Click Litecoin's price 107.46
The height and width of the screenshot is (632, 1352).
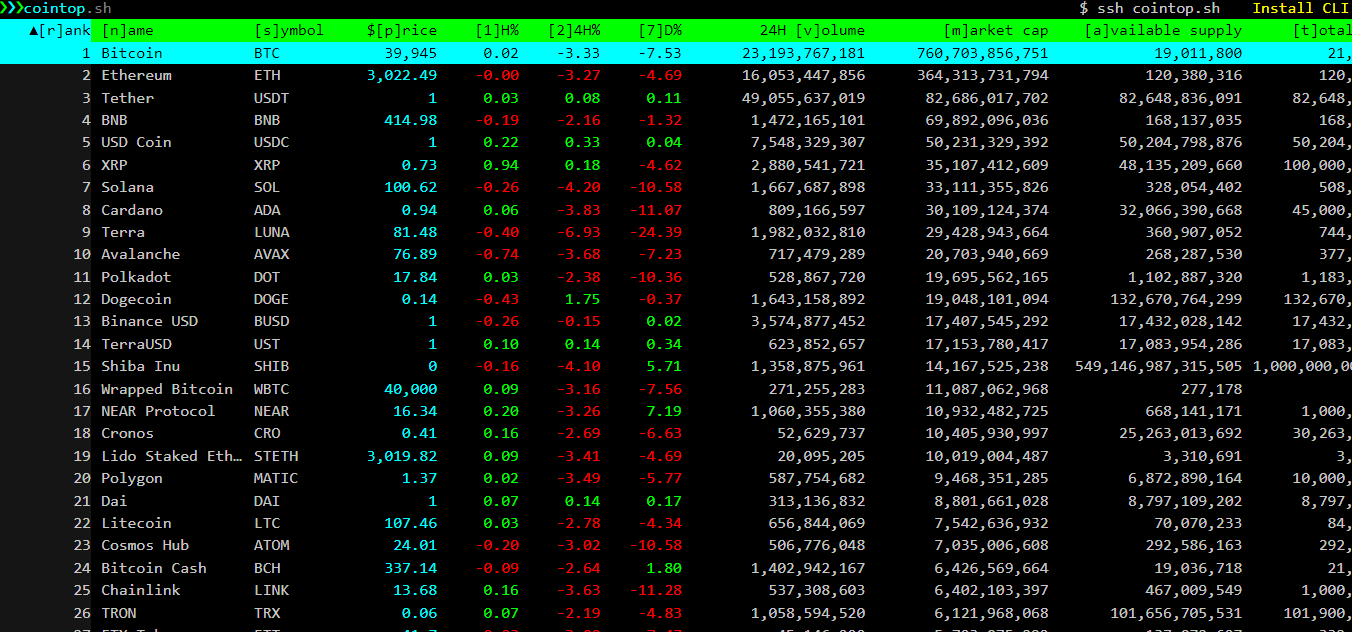click(410, 523)
